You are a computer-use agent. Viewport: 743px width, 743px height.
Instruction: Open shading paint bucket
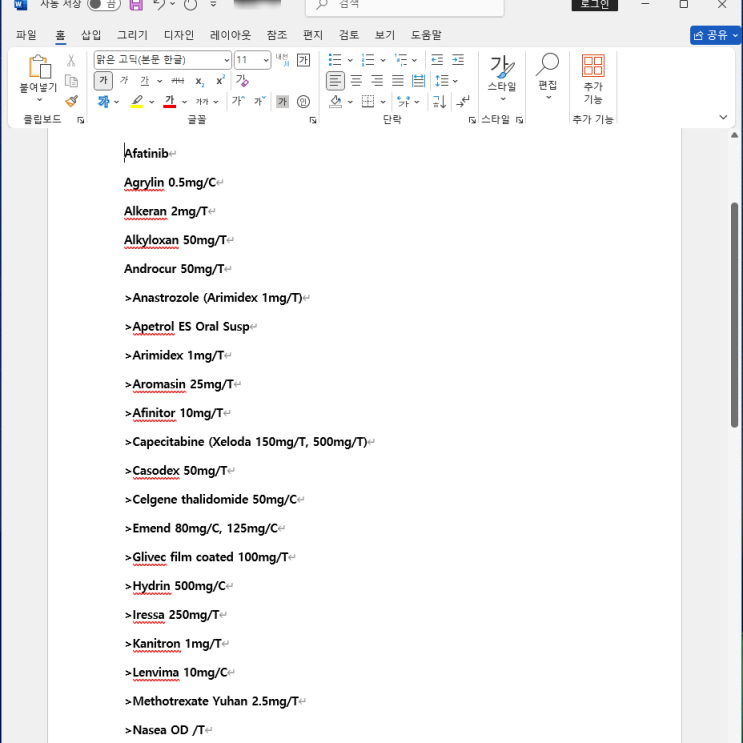(335, 101)
